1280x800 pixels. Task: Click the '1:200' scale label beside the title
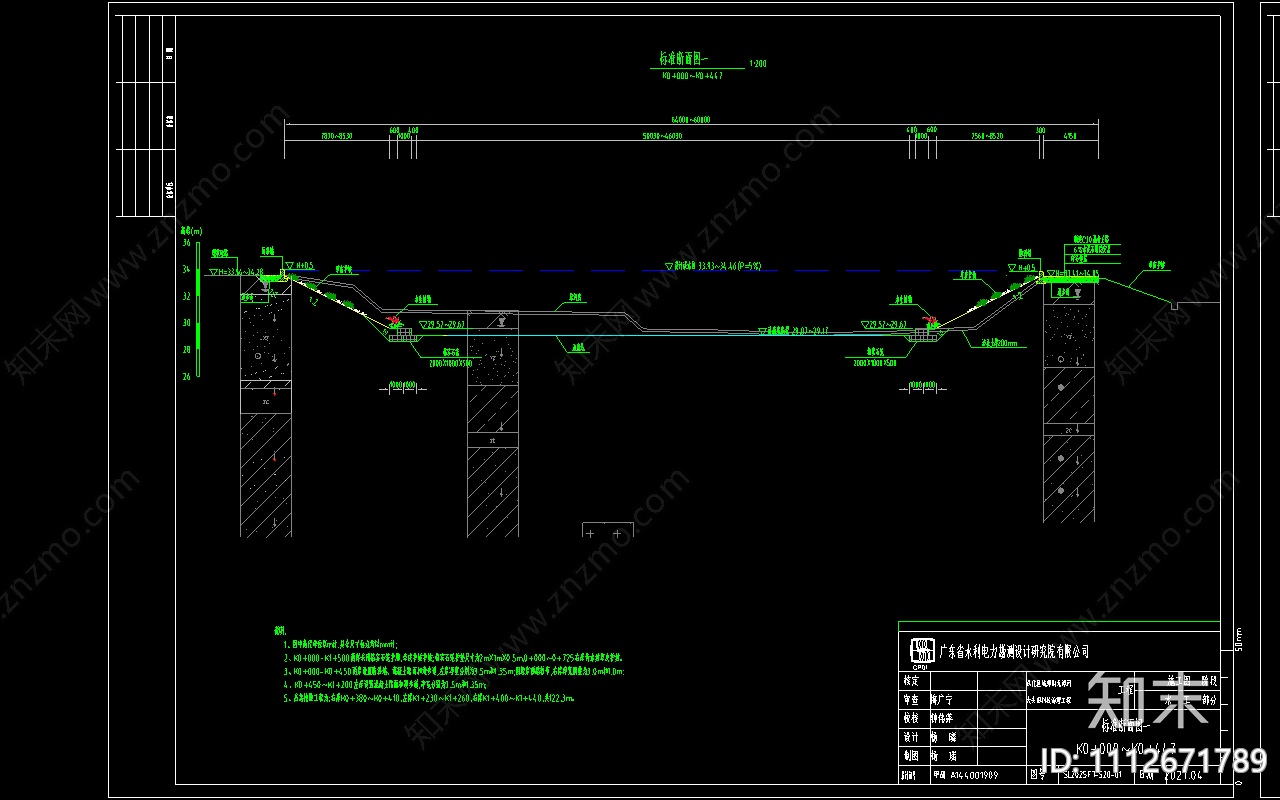tap(757, 63)
